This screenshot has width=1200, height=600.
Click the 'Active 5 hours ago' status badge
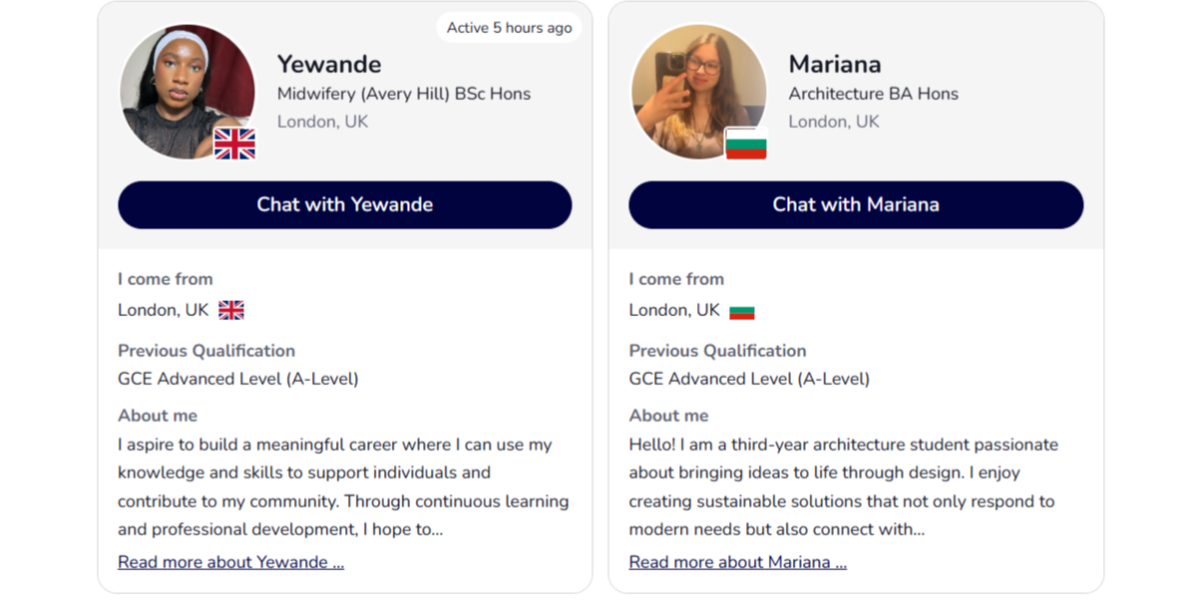[x=509, y=27]
